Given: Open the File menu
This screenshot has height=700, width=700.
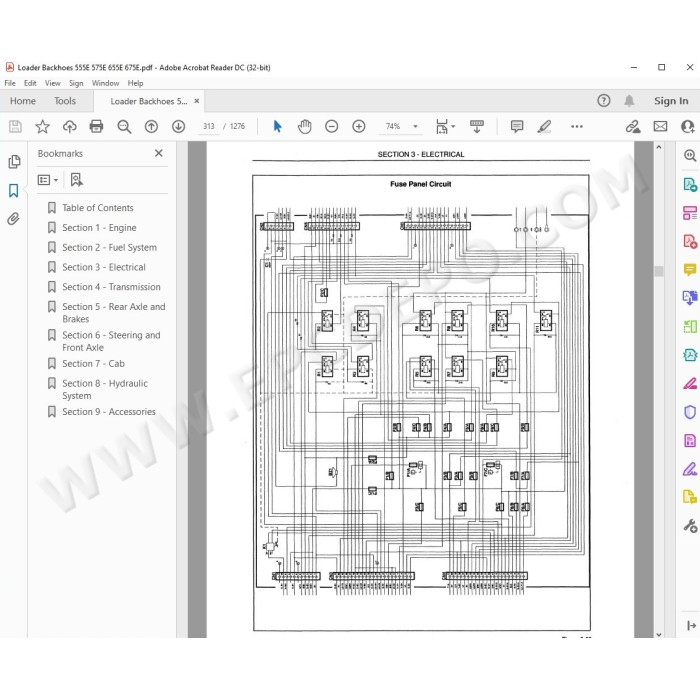Looking at the screenshot, I should [x=10, y=83].
